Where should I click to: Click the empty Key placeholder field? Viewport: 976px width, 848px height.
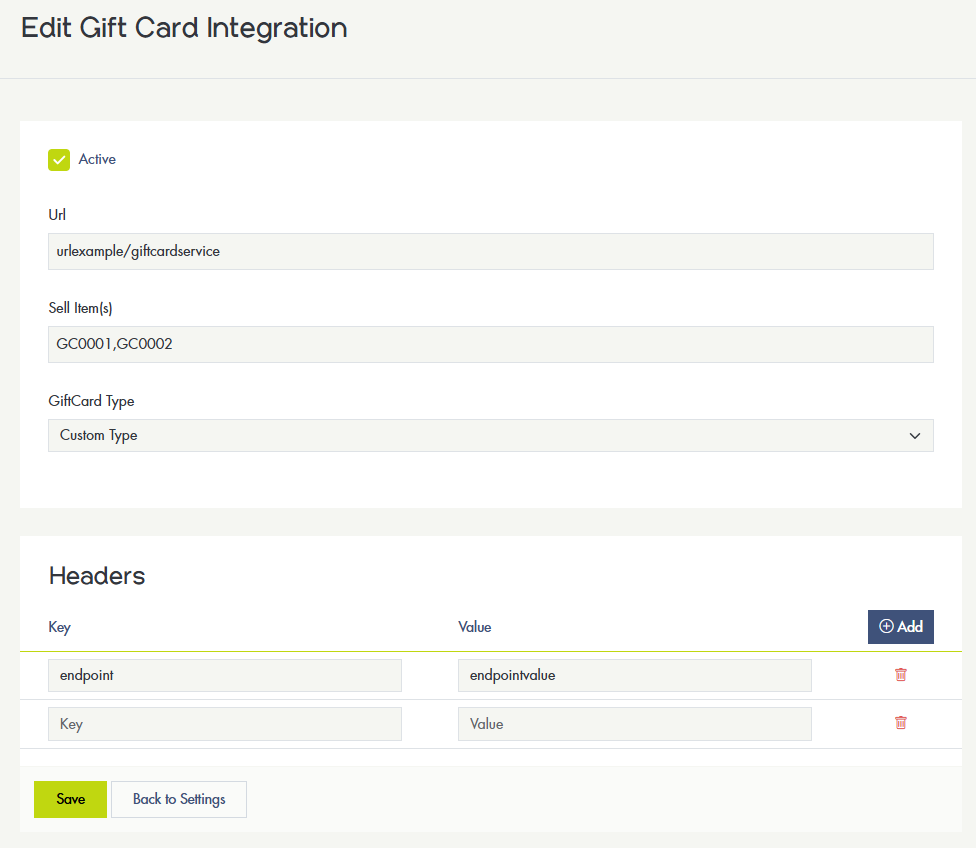click(x=225, y=724)
